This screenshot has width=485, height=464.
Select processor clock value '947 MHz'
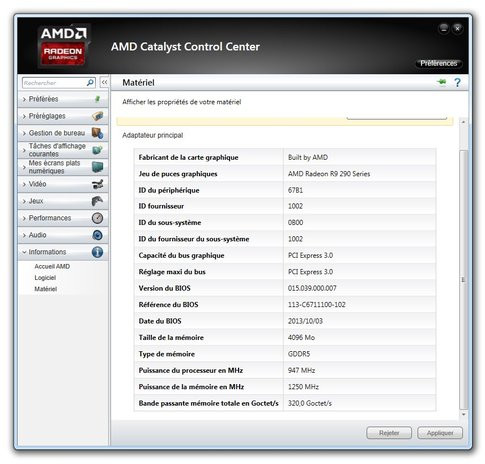point(301,370)
